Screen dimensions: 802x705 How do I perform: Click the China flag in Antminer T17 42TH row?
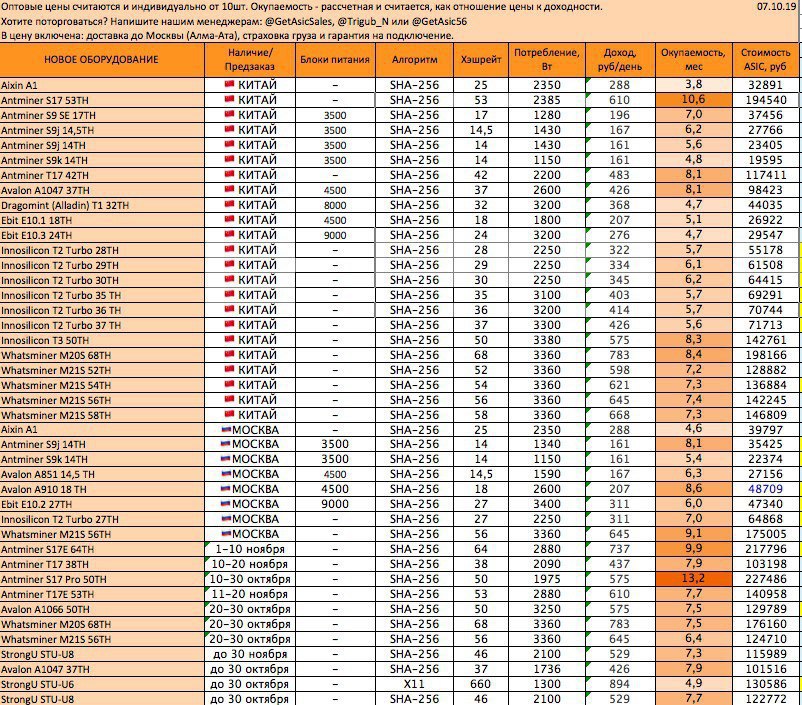pos(230,174)
